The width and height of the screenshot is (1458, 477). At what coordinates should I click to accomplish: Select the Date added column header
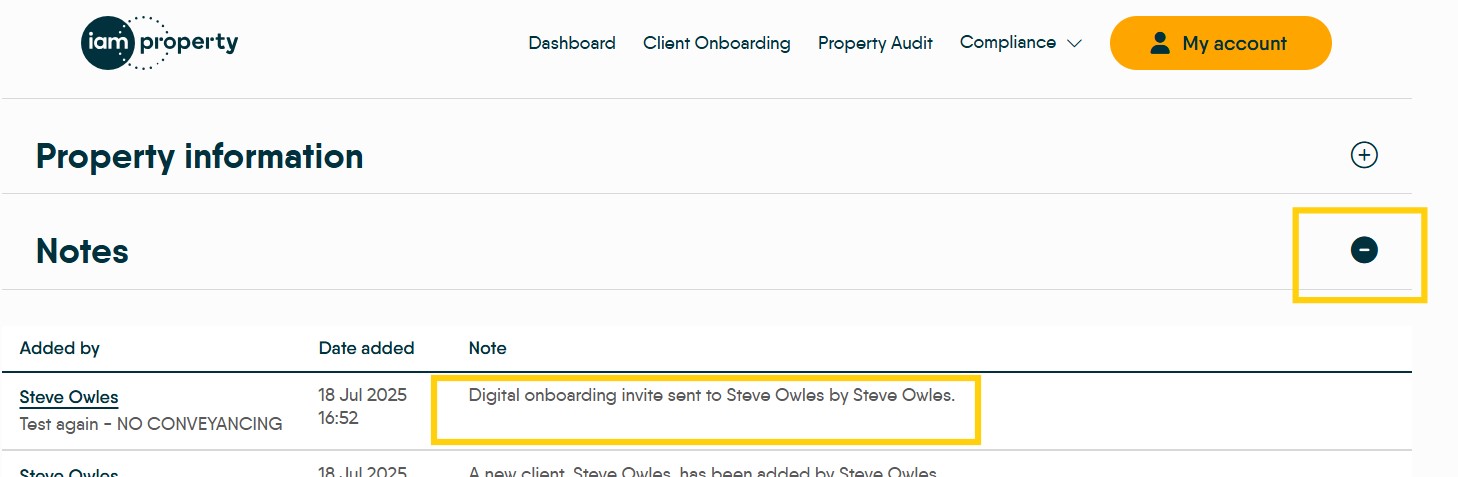(366, 348)
